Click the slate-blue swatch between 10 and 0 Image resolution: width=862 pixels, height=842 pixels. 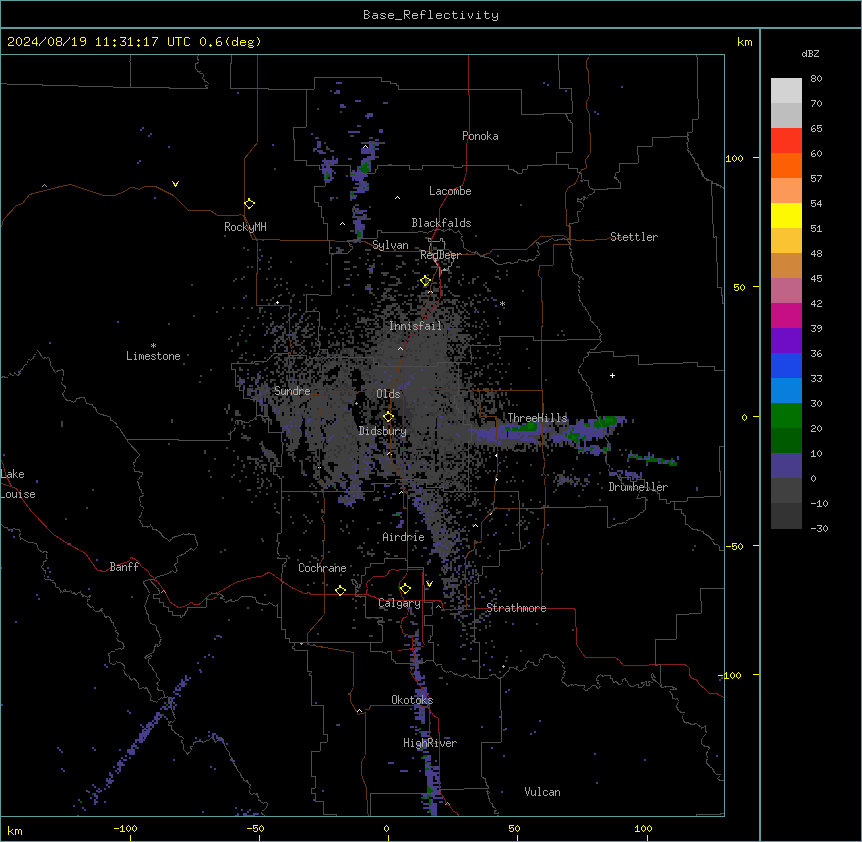(786, 466)
